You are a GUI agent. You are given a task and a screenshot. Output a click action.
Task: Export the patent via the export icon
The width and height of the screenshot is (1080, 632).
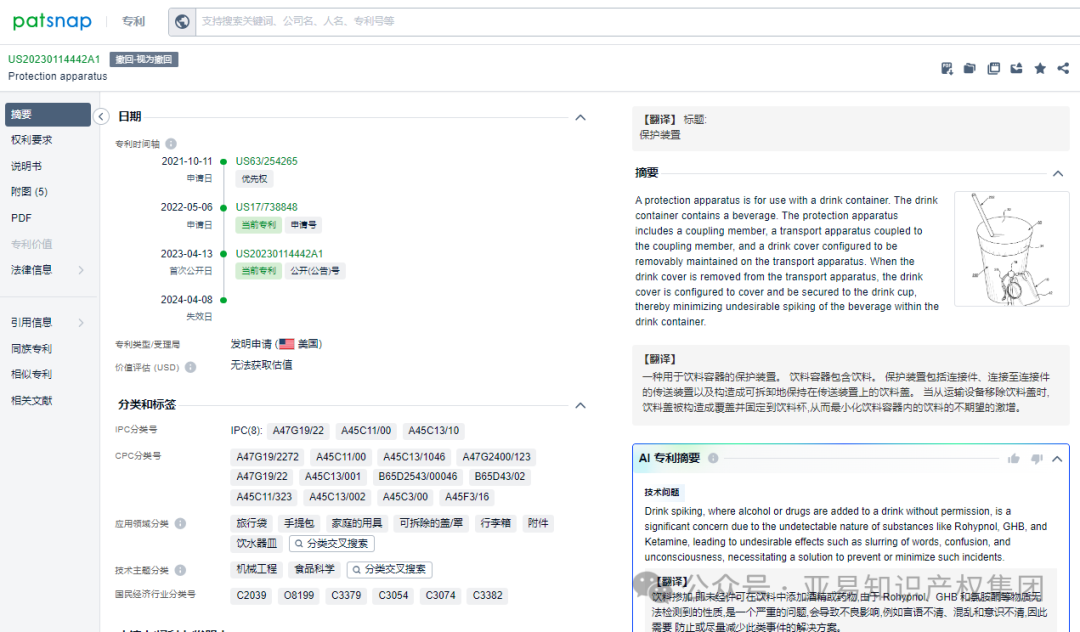coord(1016,68)
